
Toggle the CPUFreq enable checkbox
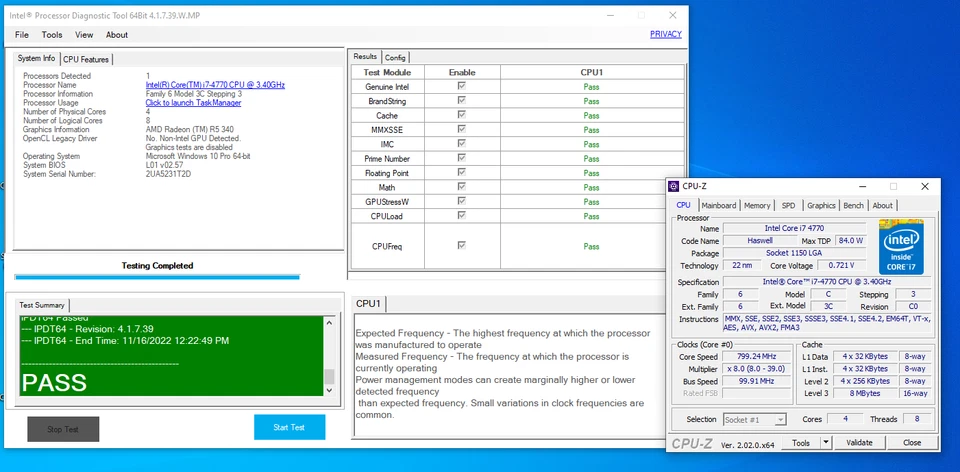coord(462,245)
